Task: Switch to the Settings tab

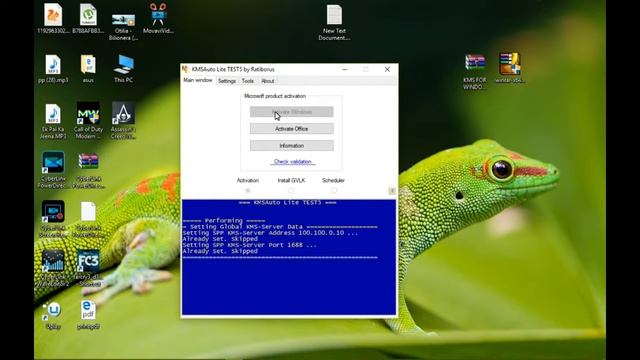Action: (227, 81)
